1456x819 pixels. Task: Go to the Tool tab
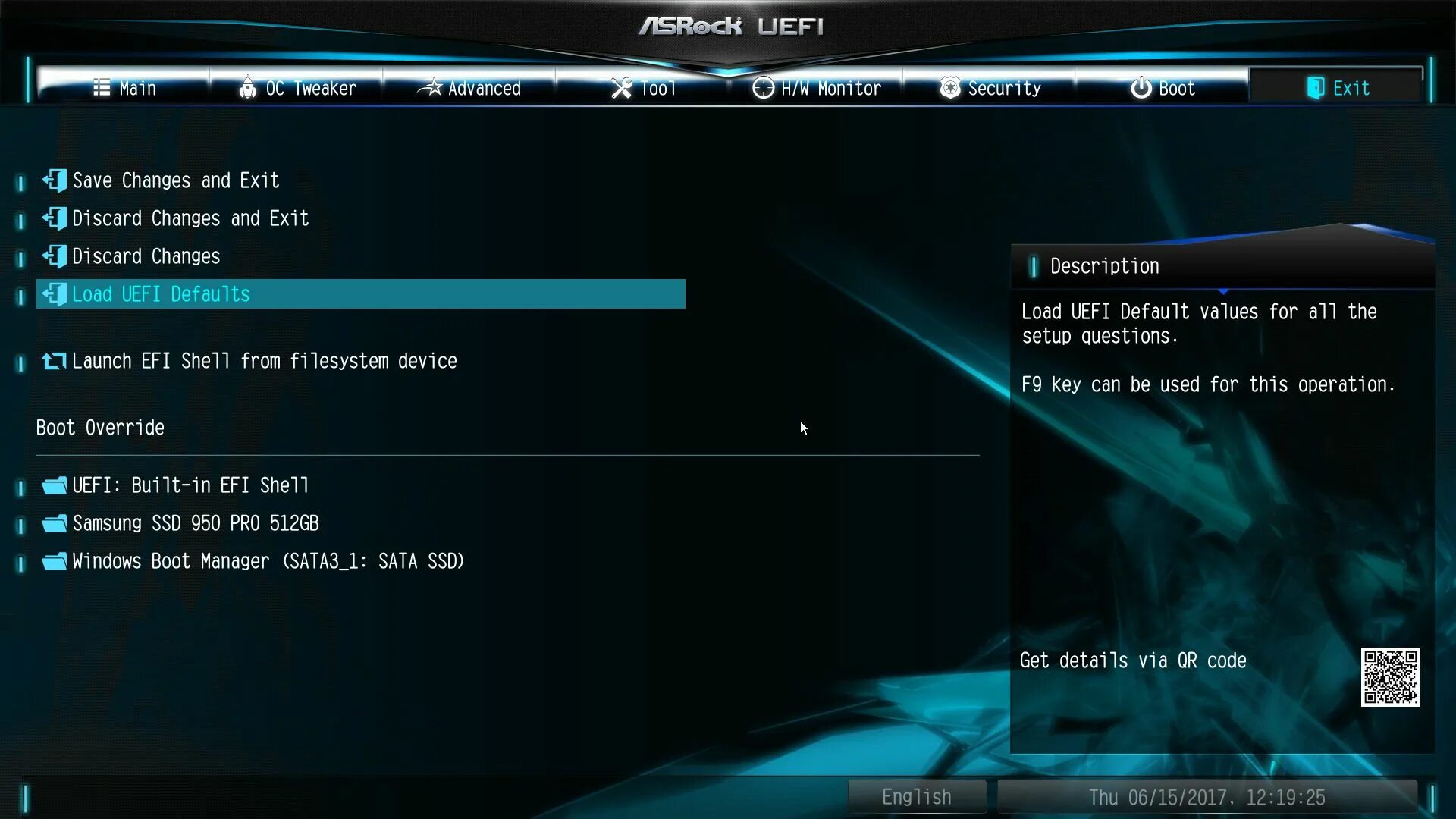642,88
